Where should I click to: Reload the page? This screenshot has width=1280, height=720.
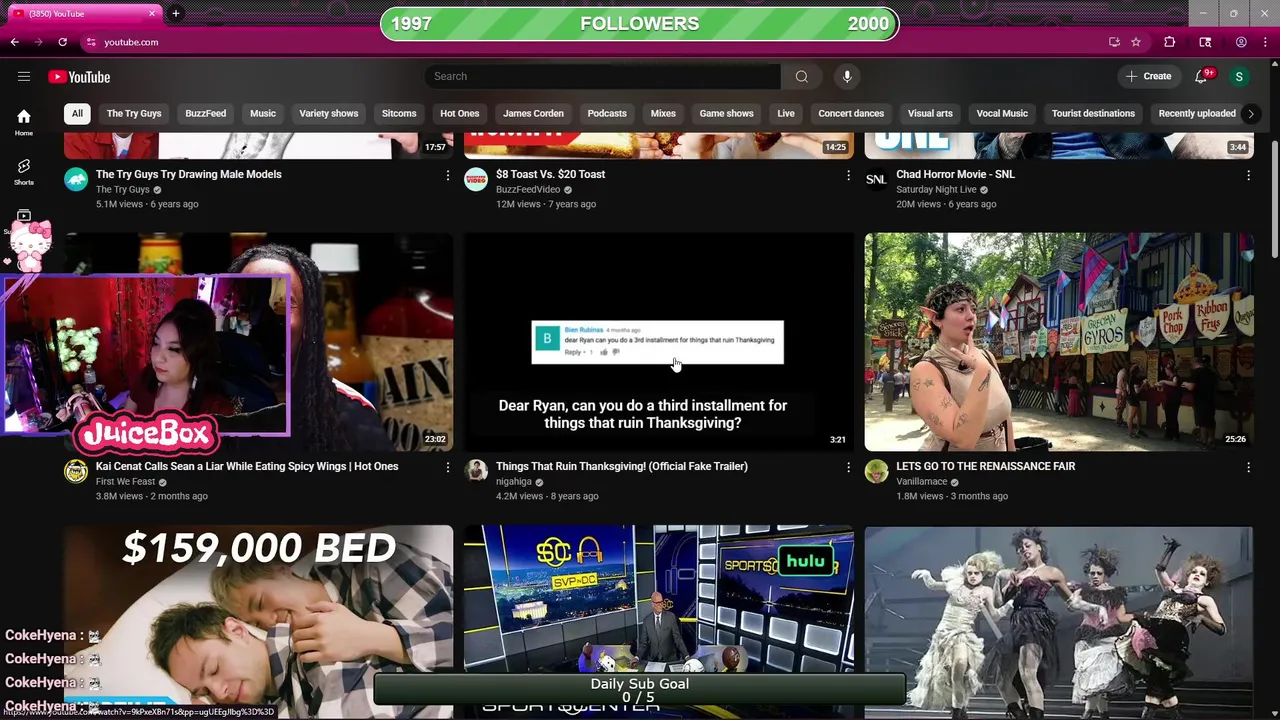click(x=62, y=42)
